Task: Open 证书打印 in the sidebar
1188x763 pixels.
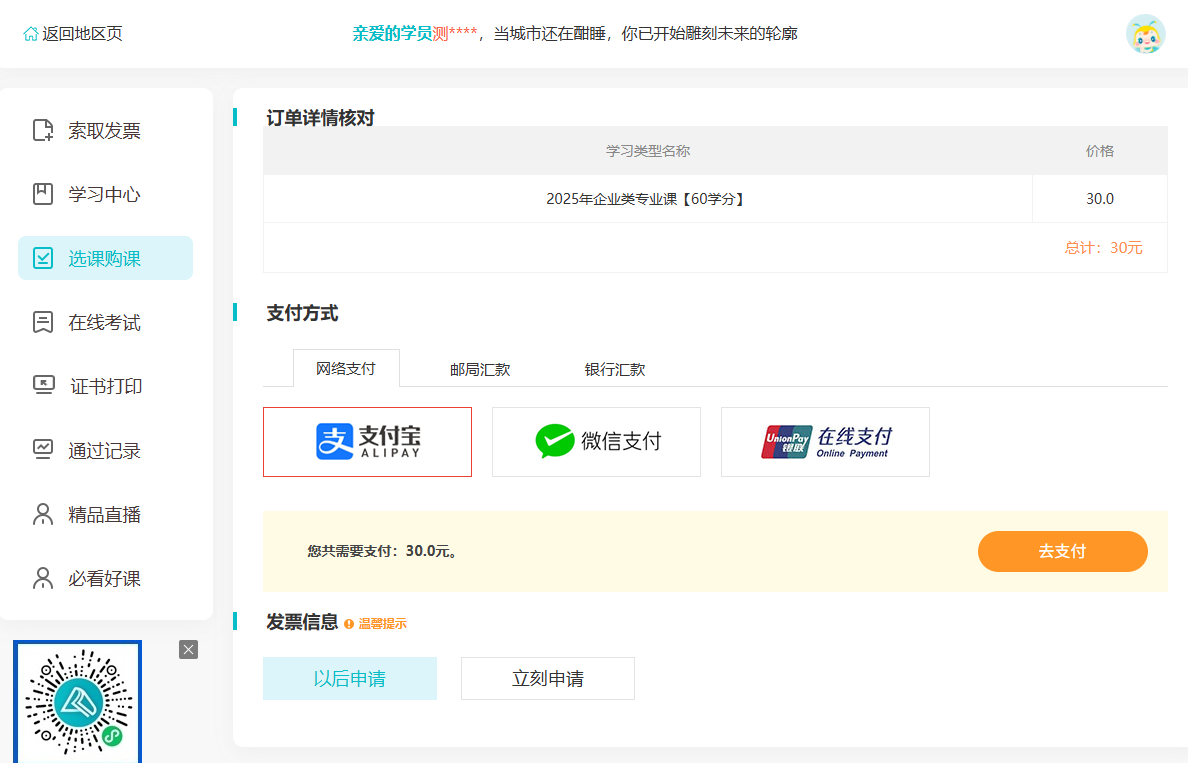Action: coord(105,386)
